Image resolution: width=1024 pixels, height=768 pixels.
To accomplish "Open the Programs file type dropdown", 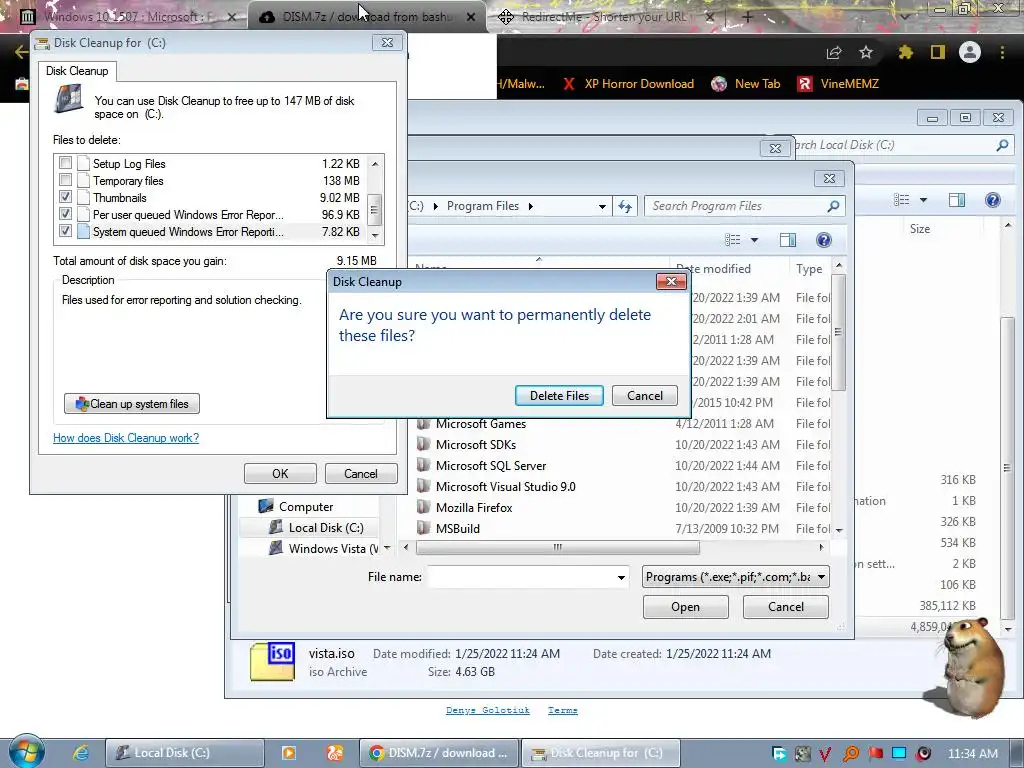I will 736,577.
